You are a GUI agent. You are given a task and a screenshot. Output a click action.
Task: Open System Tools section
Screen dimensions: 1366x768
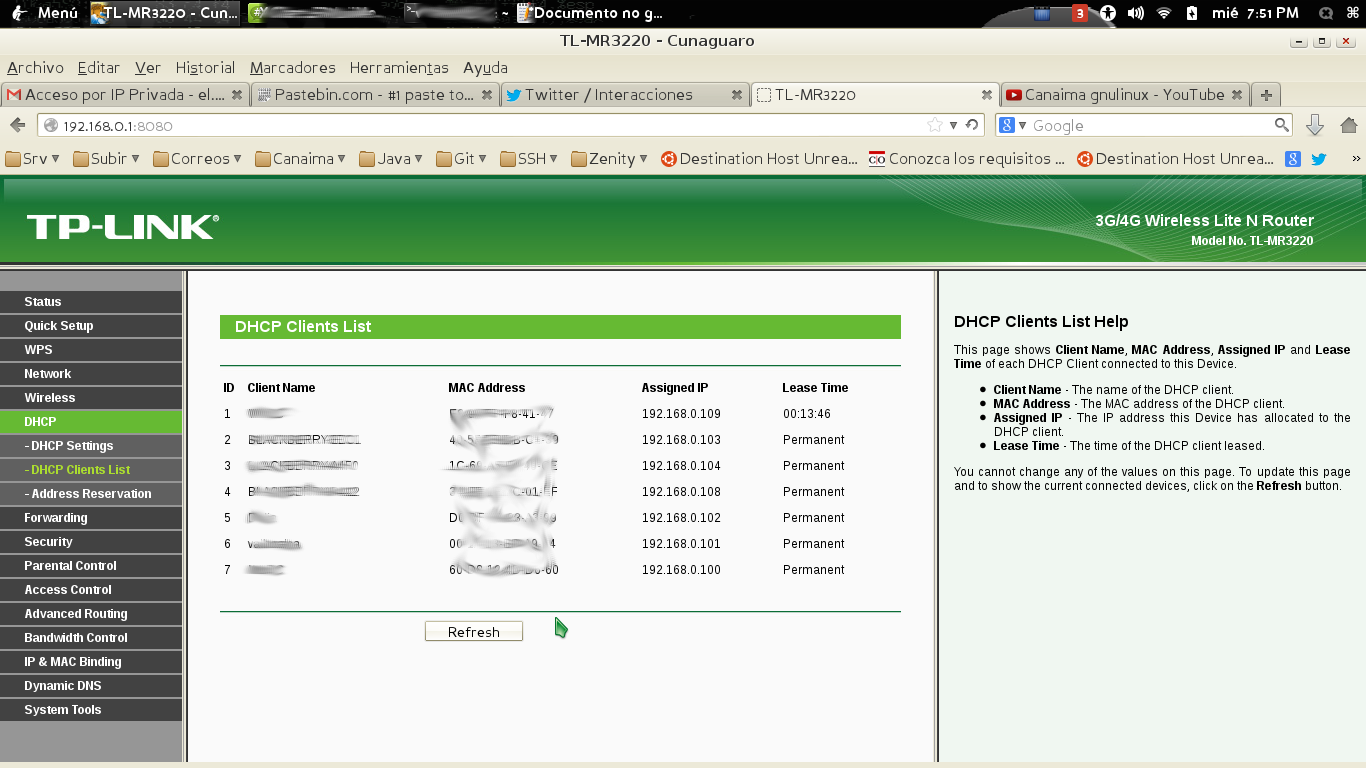click(x=91, y=710)
